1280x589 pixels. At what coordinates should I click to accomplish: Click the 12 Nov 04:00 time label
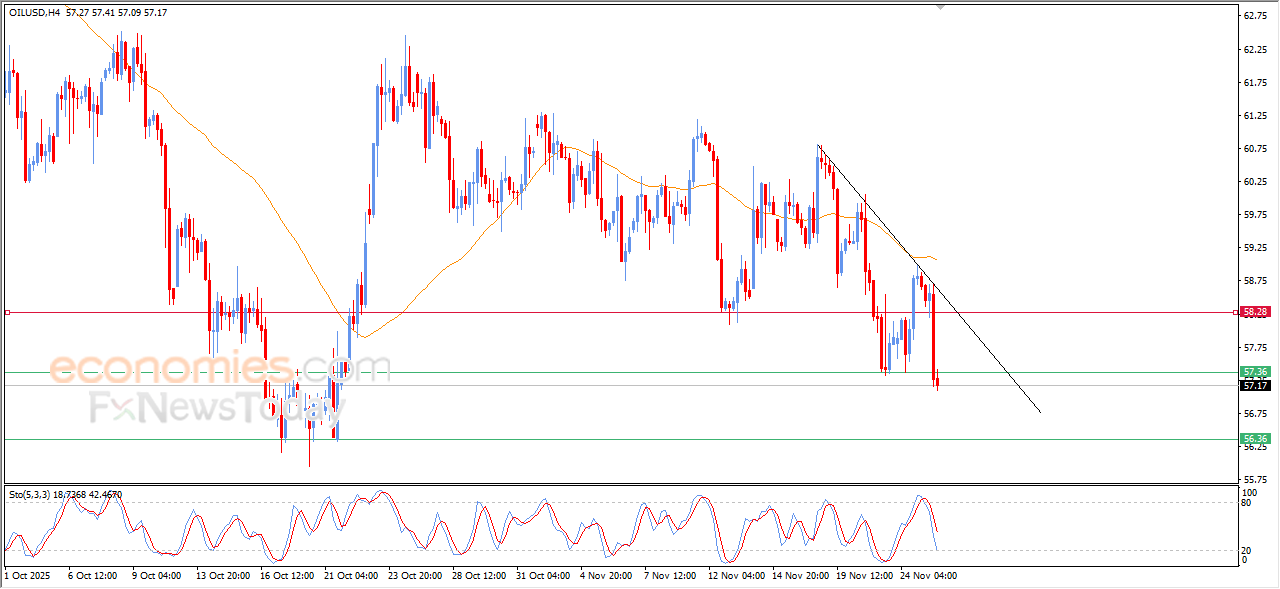738,576
